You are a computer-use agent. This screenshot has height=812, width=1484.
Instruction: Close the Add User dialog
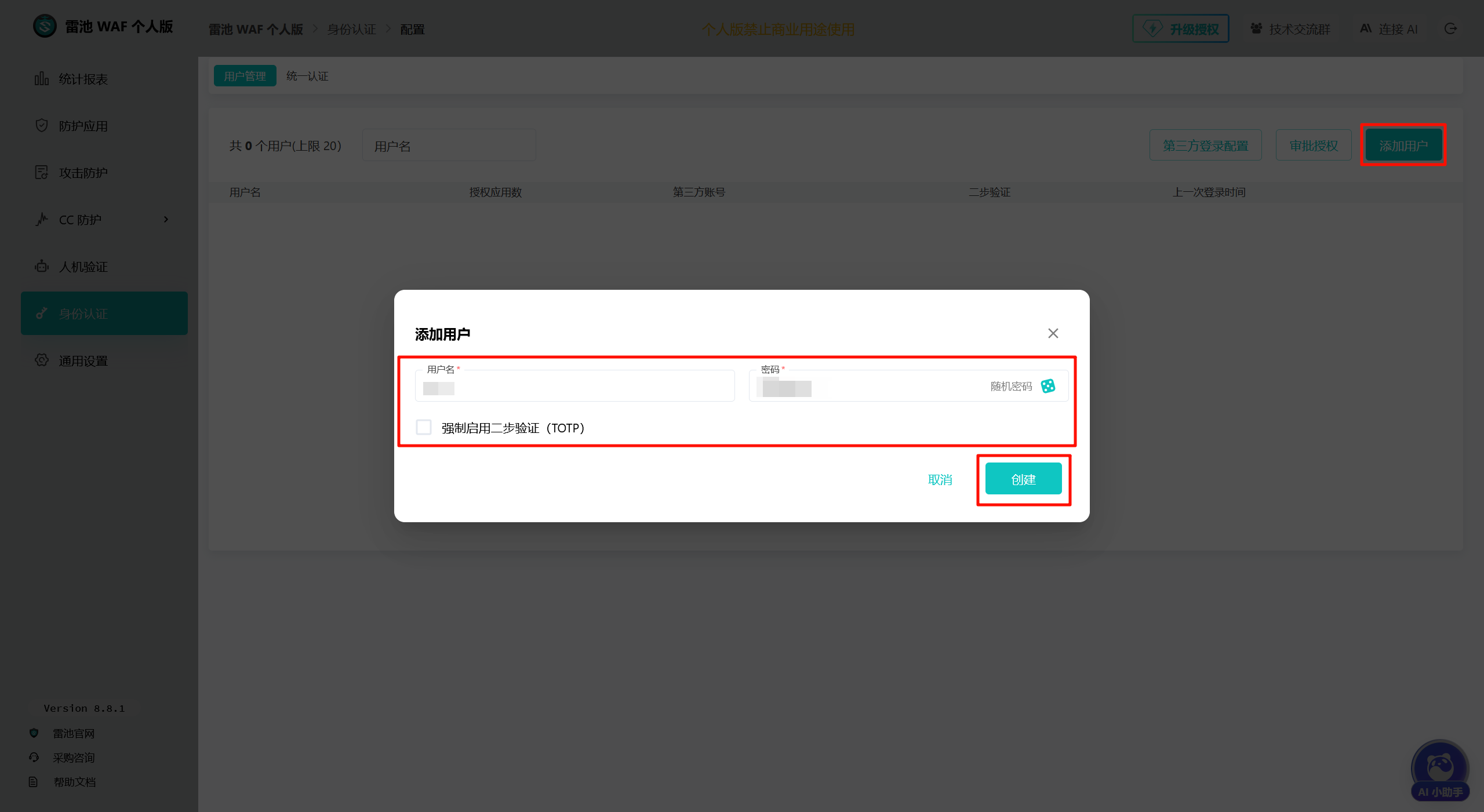click(1053, 333)
